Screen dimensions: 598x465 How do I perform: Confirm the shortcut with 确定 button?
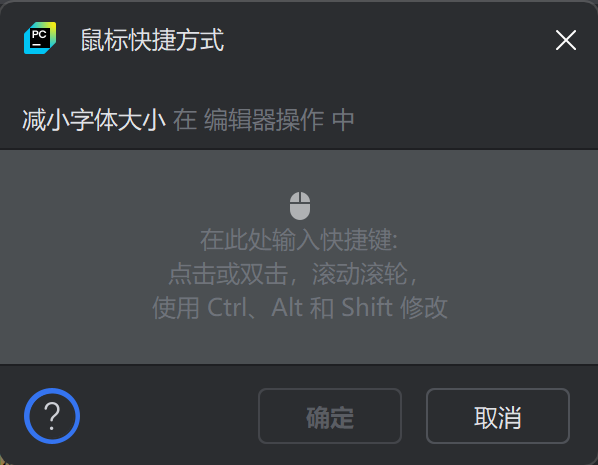click(x=330, y=416)
